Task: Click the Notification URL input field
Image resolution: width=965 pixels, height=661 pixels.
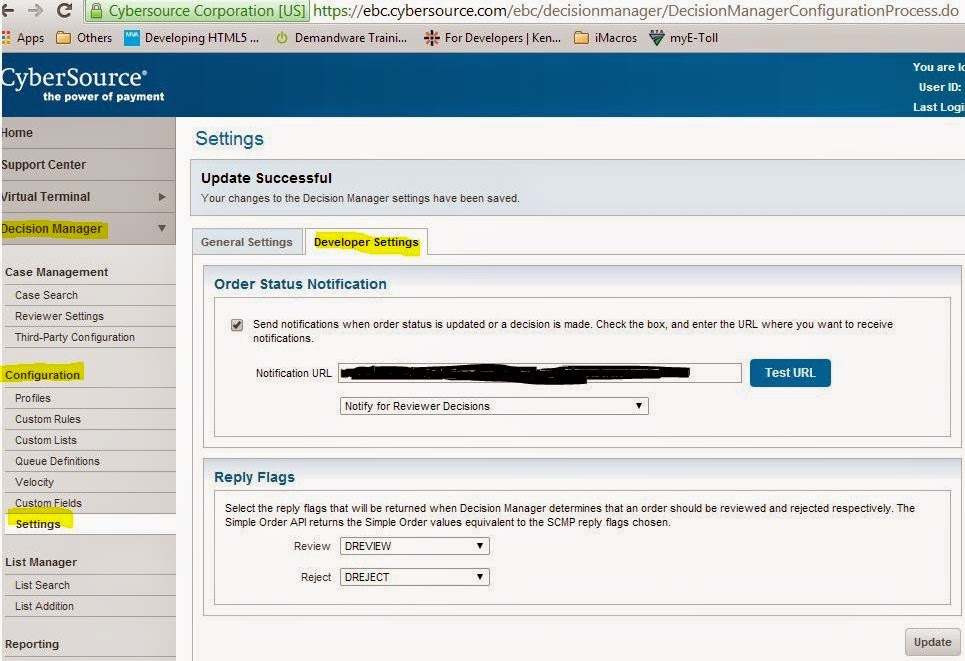Action: pos(540,373)
